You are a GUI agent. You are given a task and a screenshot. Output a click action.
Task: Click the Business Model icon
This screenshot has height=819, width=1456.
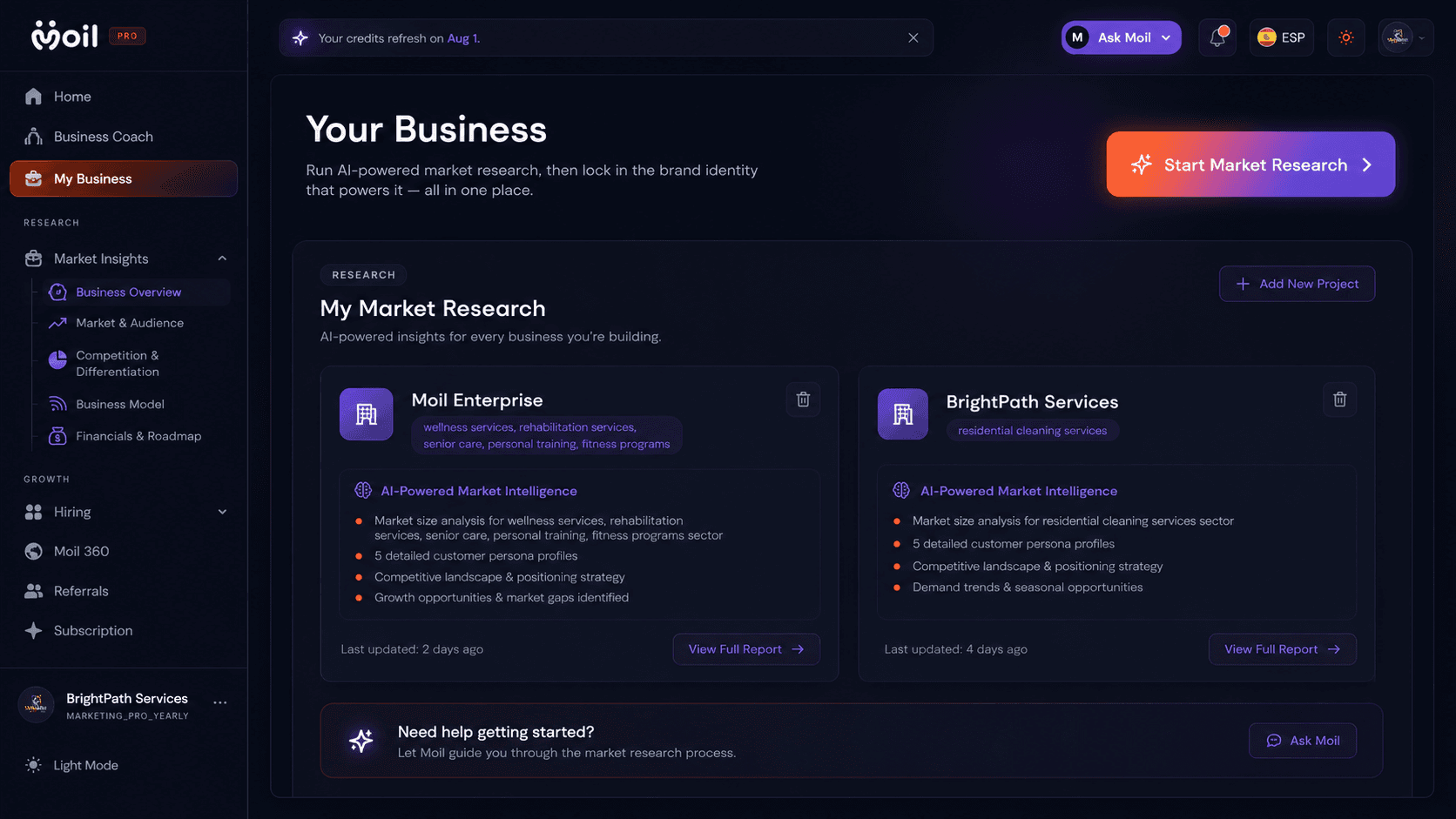pyautogui.click(x=57, y=404)
